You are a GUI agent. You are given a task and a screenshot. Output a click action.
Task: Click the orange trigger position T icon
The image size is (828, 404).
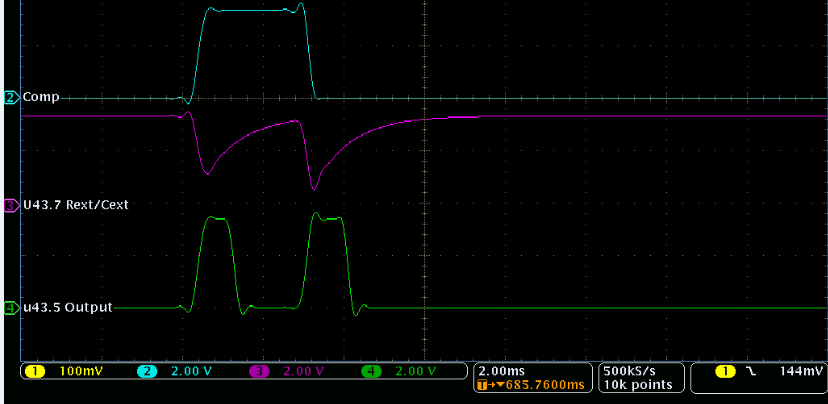pyautogui.click(x=481, y=385)
